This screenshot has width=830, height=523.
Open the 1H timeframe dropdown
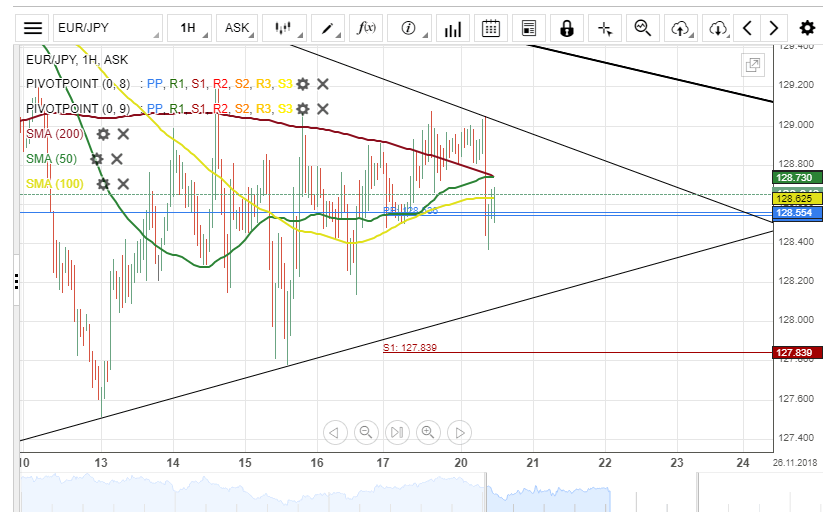pos(190,28)
